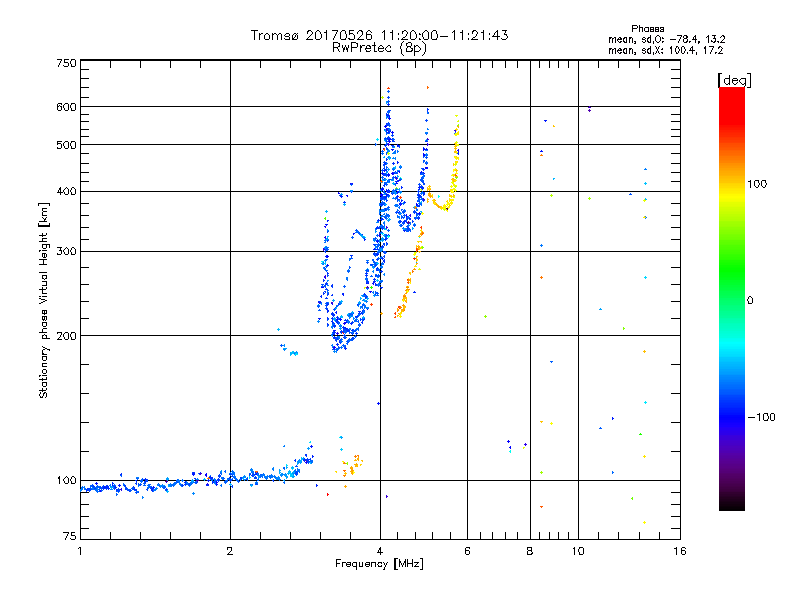
Task: Click the black bottom of the phase colorbar
Action: [732, 503]
